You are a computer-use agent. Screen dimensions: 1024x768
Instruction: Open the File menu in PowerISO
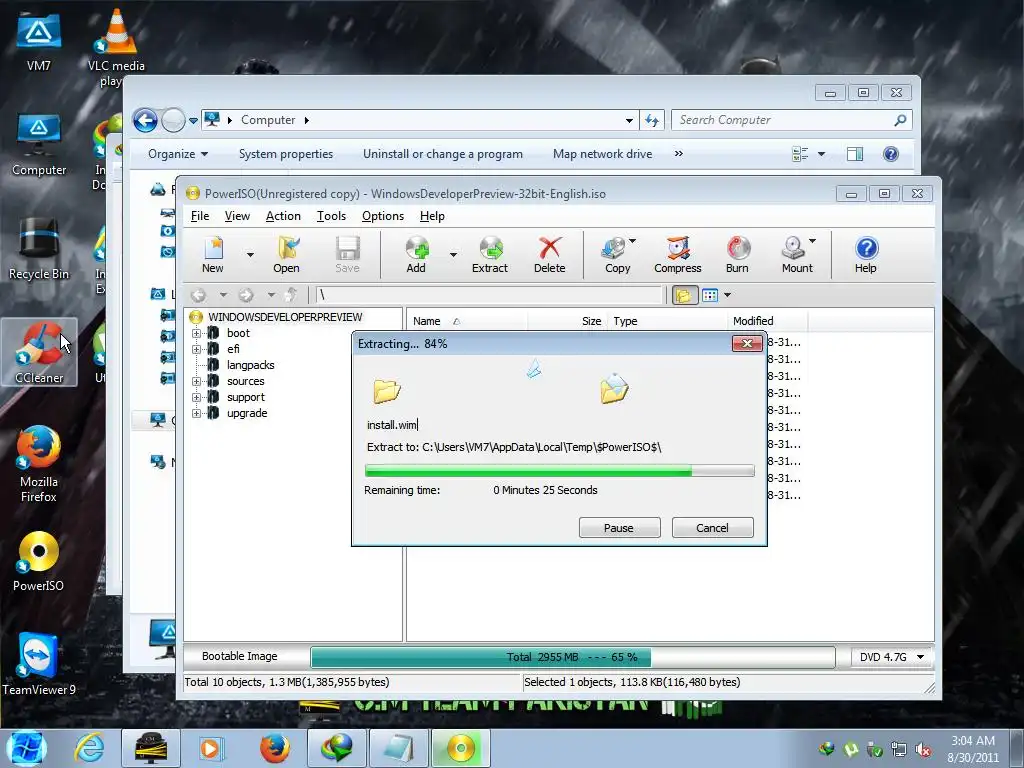coord(200,216)
